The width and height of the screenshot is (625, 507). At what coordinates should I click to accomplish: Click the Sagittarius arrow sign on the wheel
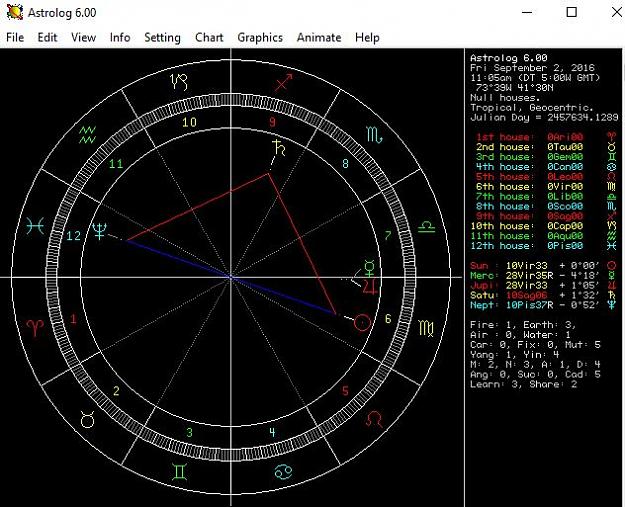tap(284, 83)
